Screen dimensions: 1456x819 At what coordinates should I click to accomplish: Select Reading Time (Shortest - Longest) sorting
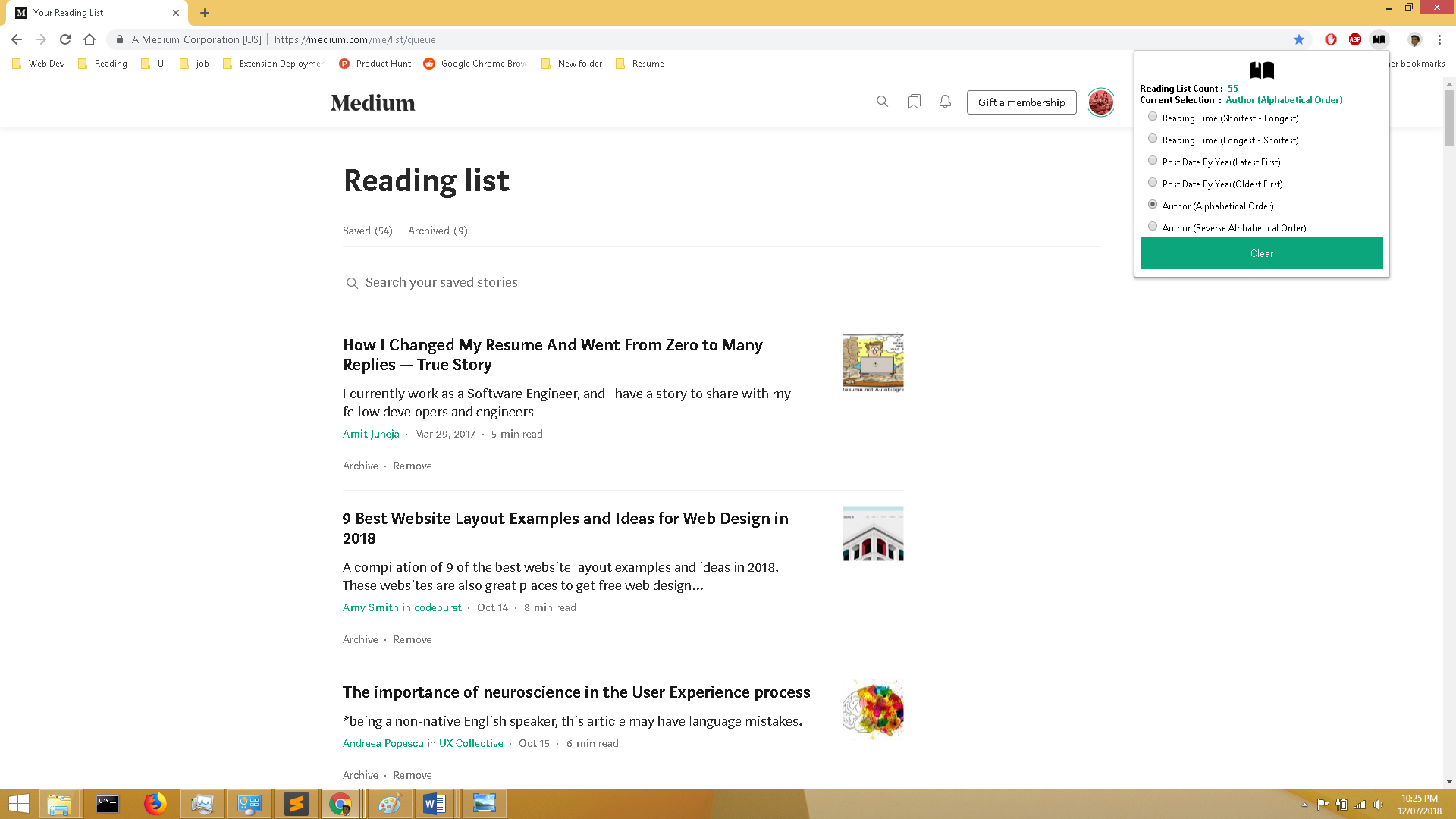coord(1153,116)
